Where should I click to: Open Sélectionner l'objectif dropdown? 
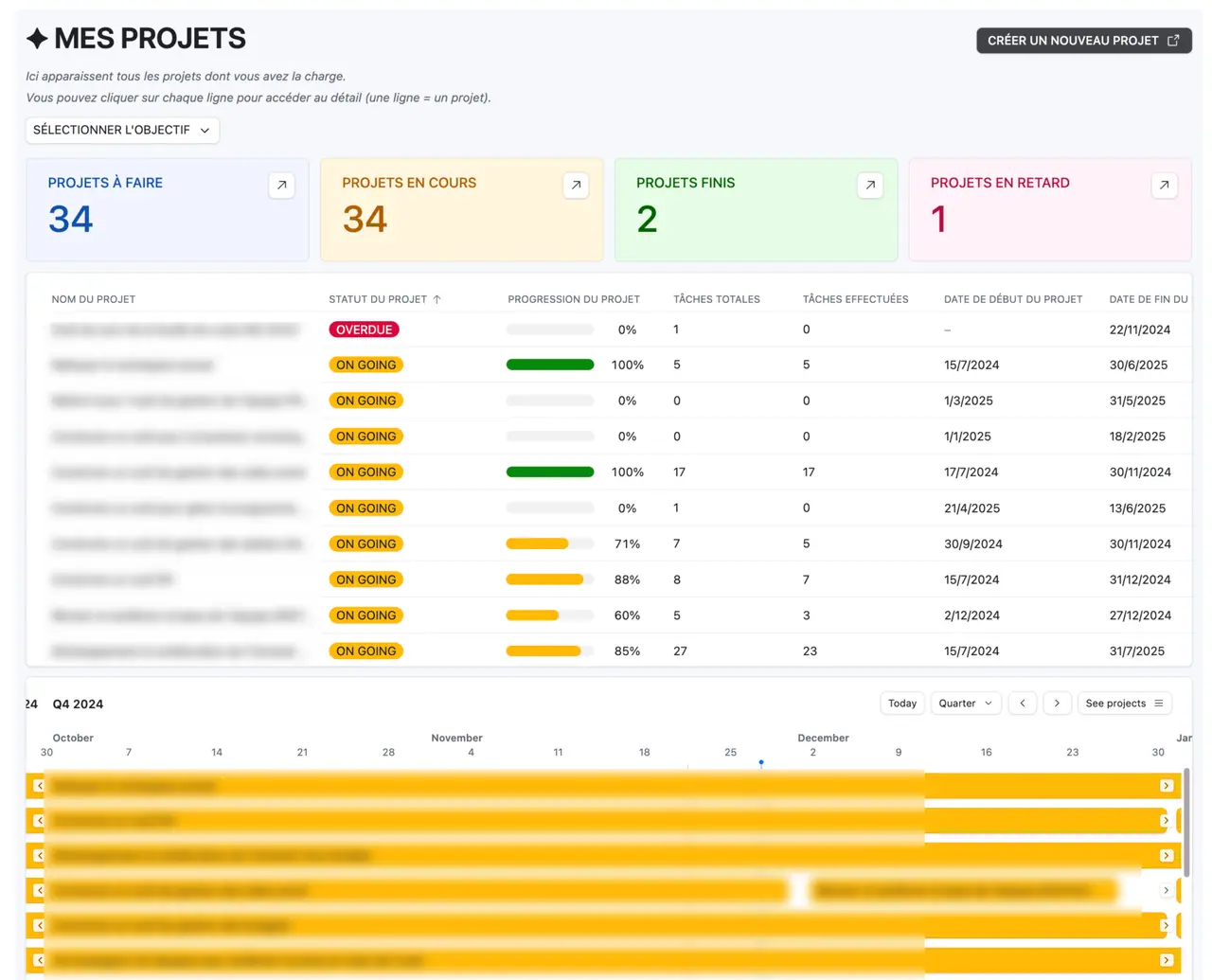pos(122,130)
